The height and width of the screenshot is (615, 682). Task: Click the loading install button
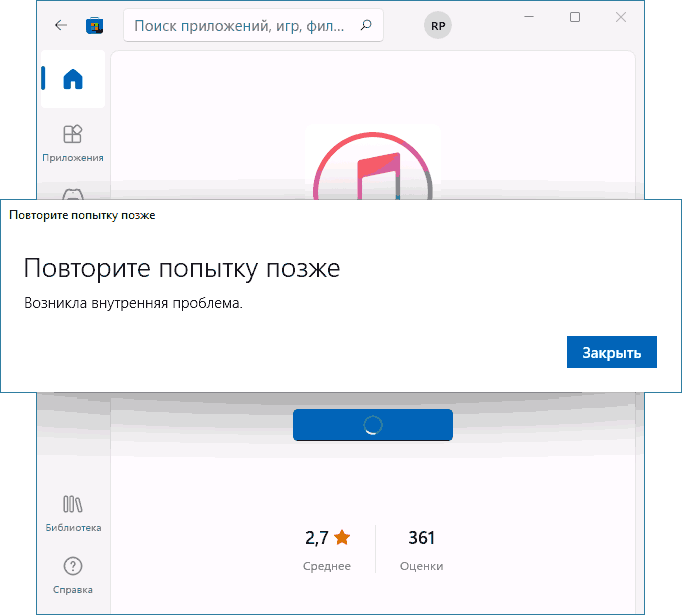point(373,425)
